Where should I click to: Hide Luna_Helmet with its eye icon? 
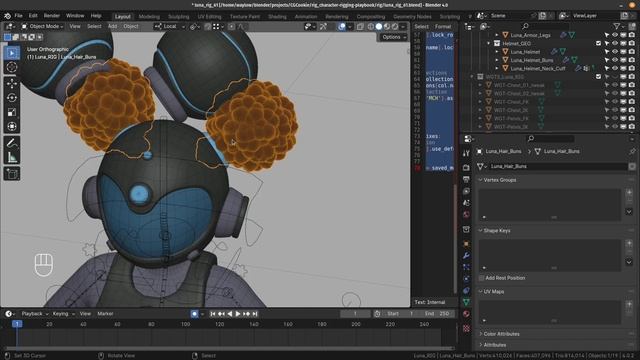tap(615, 52)
